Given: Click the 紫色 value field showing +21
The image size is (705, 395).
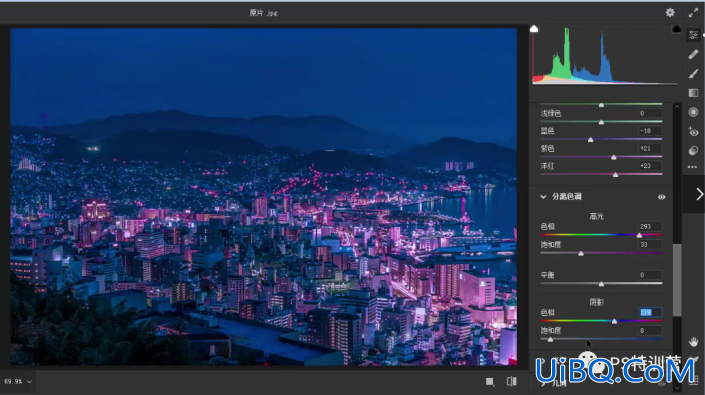Looking at the screenshot, I should (650, 148).
